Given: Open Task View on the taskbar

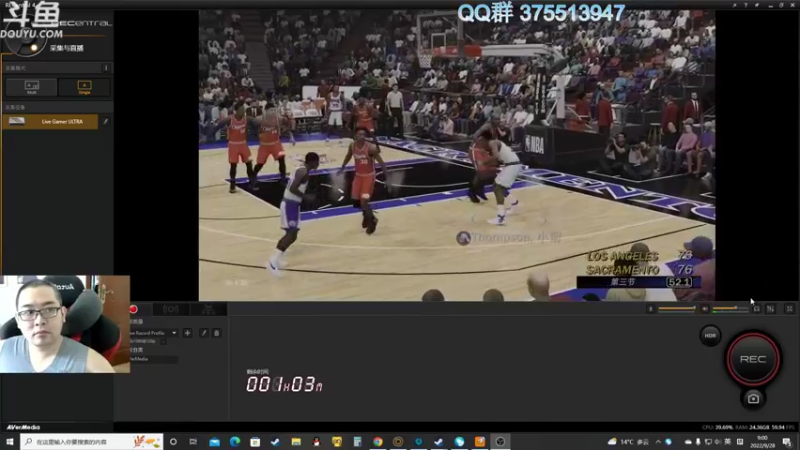Looking at the screenshot, I should [193, 441].
